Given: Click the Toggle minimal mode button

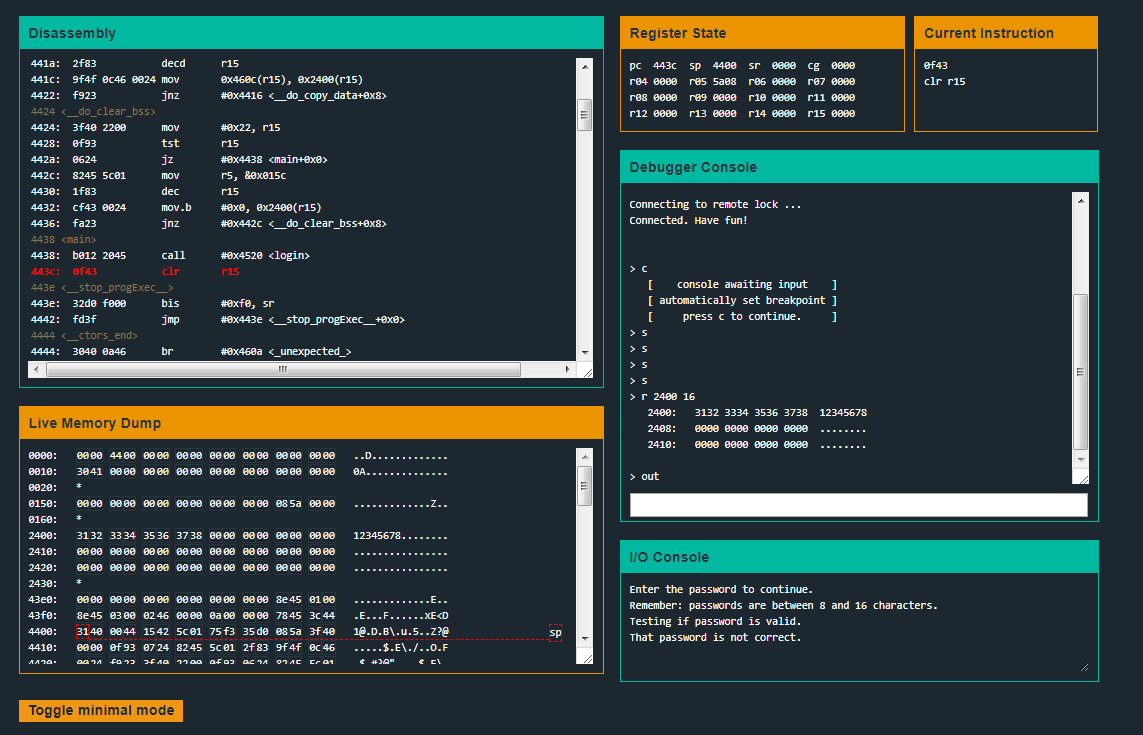Looking at the screenshot, I should [101, 710].
